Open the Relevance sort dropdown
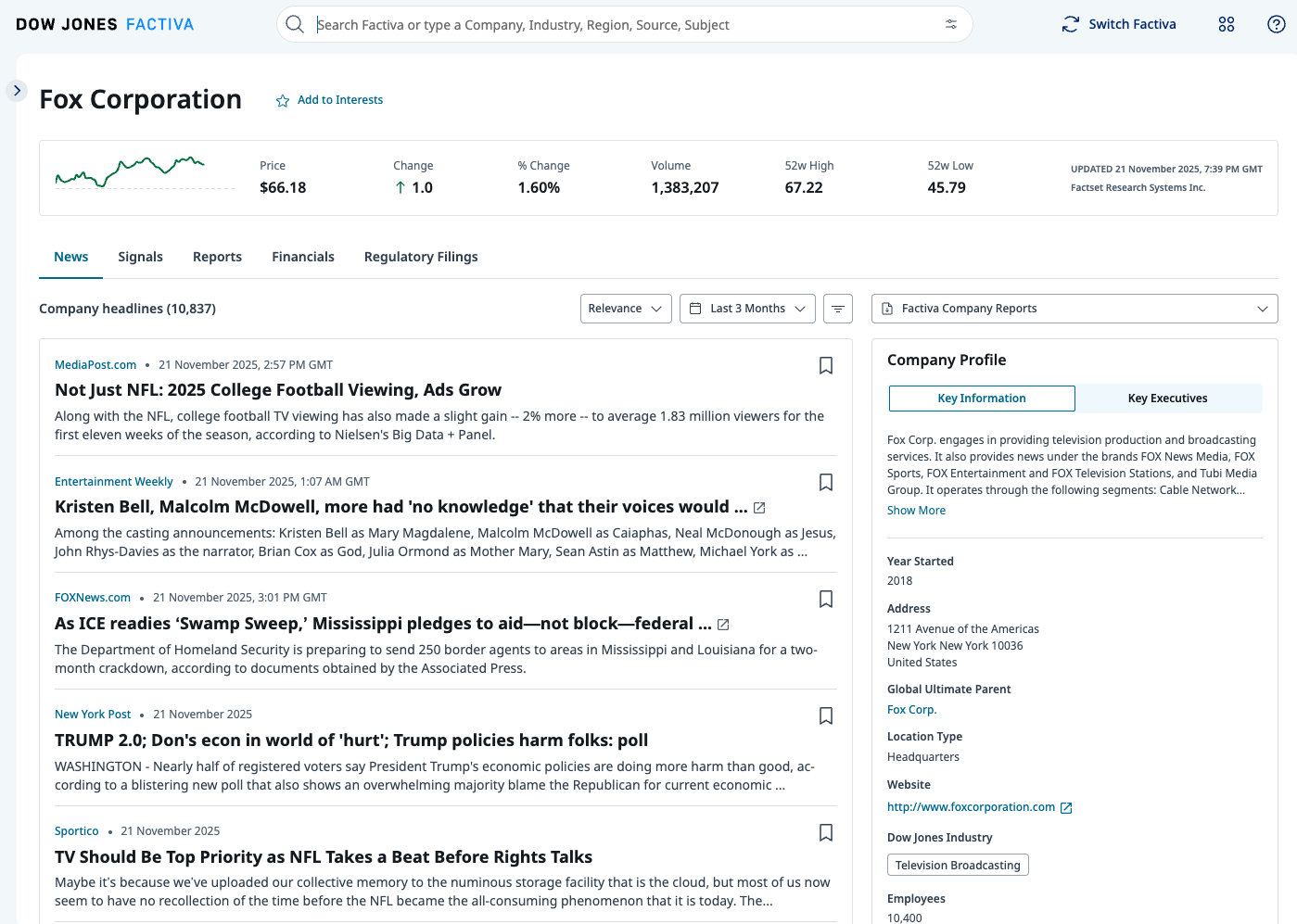The height and width of the screenshot is (924, 1297). pos(626,309)
